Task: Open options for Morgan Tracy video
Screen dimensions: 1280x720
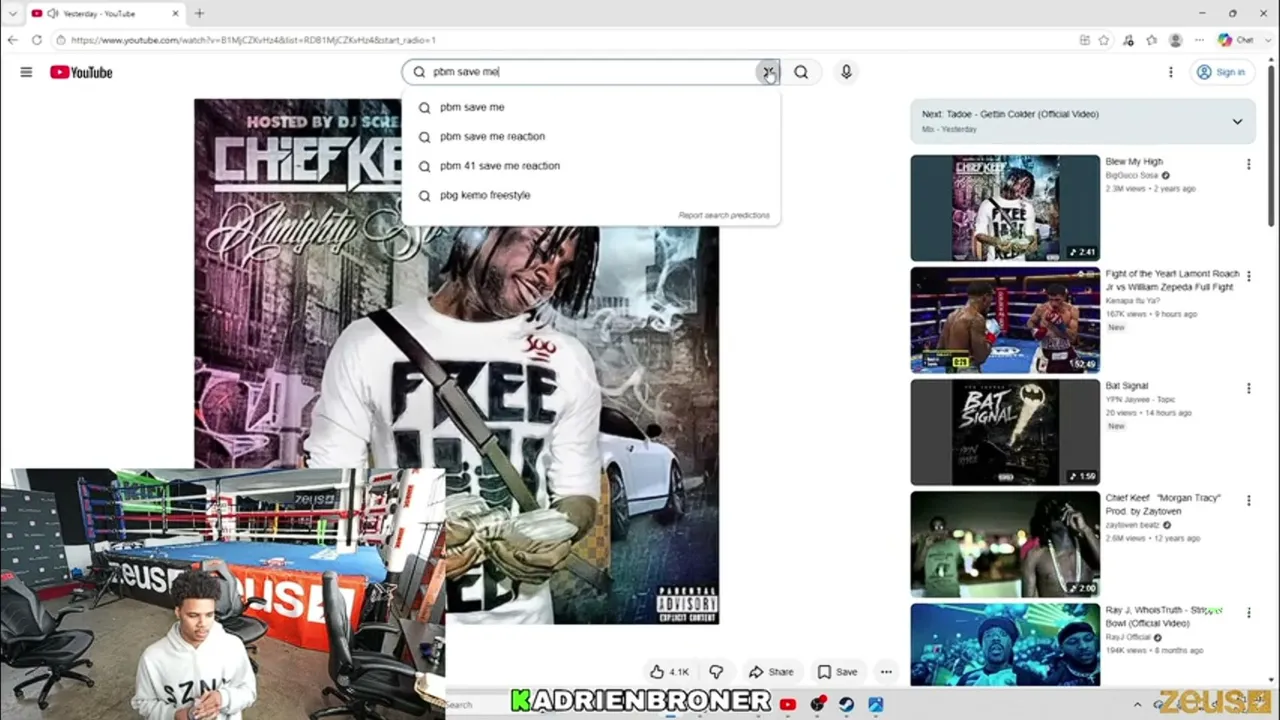Action: [x=1248, y=500]
